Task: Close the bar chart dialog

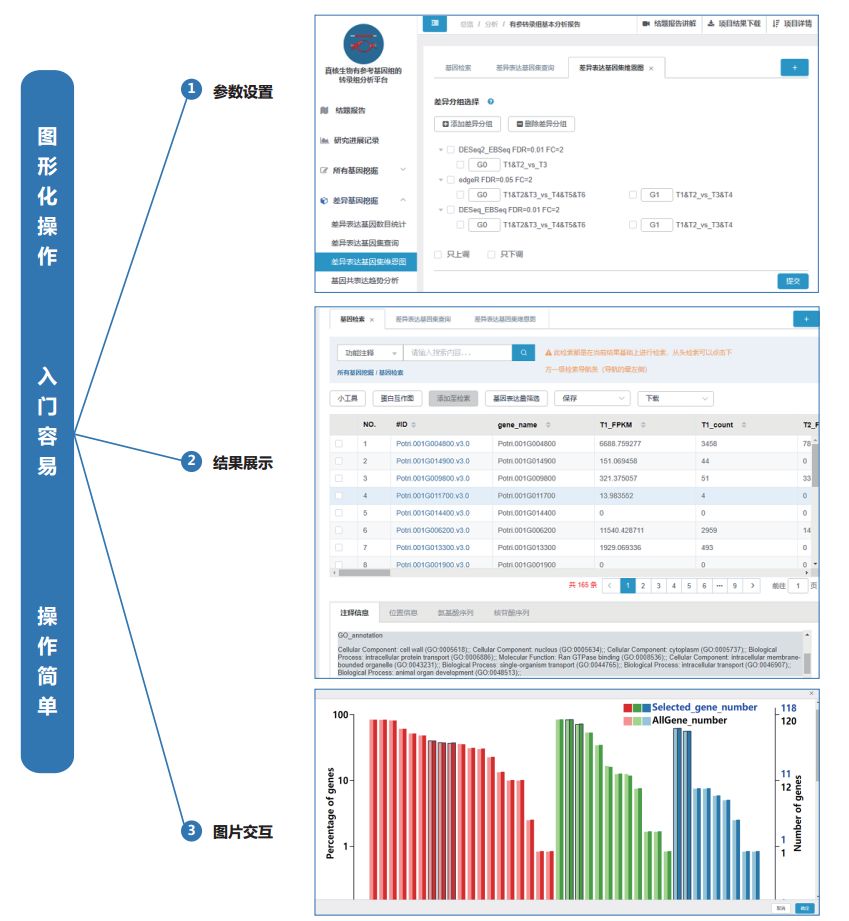Action: pos(811,694)
